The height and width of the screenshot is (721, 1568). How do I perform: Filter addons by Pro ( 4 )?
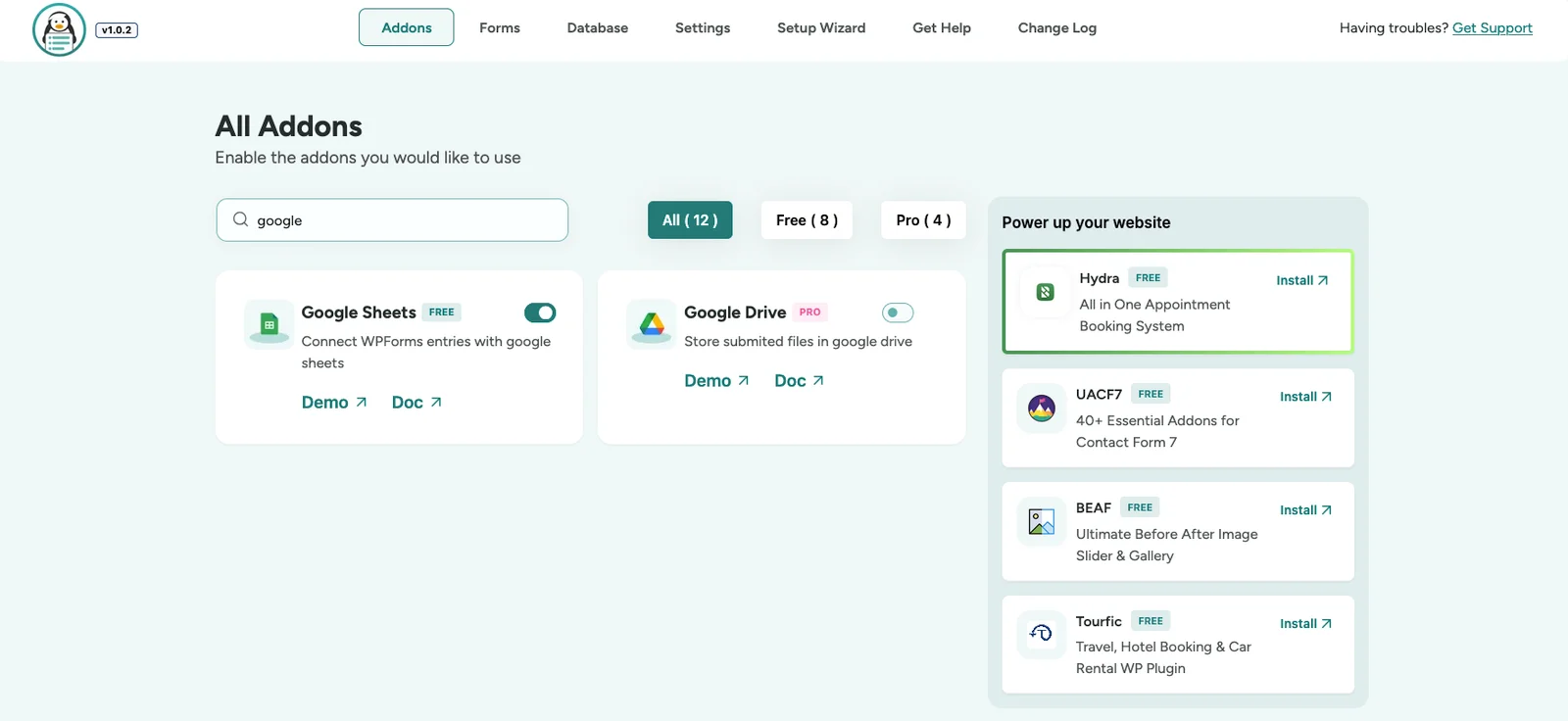(x=923, y=220)
